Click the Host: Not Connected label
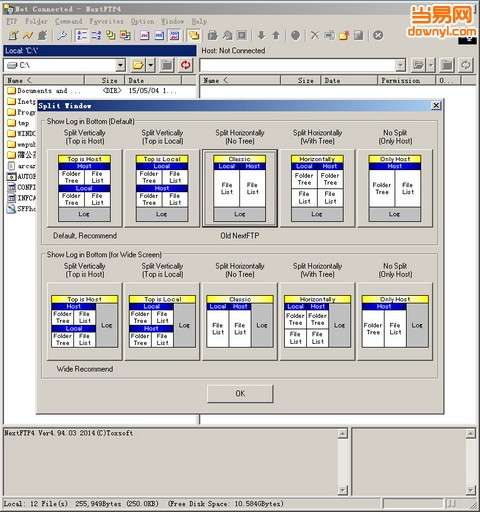Viewport: 480px width, 512px height. 233,51
